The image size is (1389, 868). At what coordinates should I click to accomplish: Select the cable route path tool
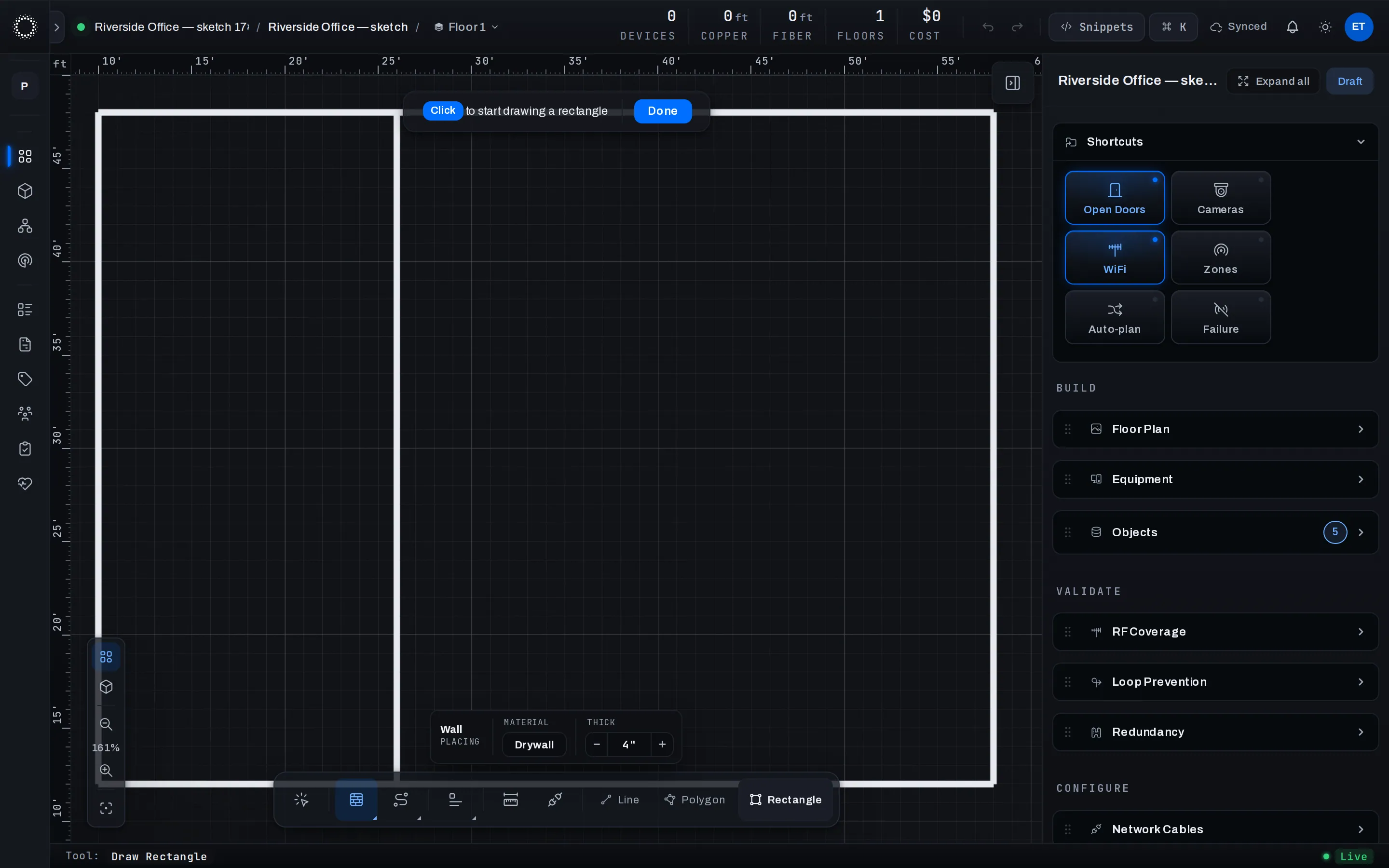[401, 800]
